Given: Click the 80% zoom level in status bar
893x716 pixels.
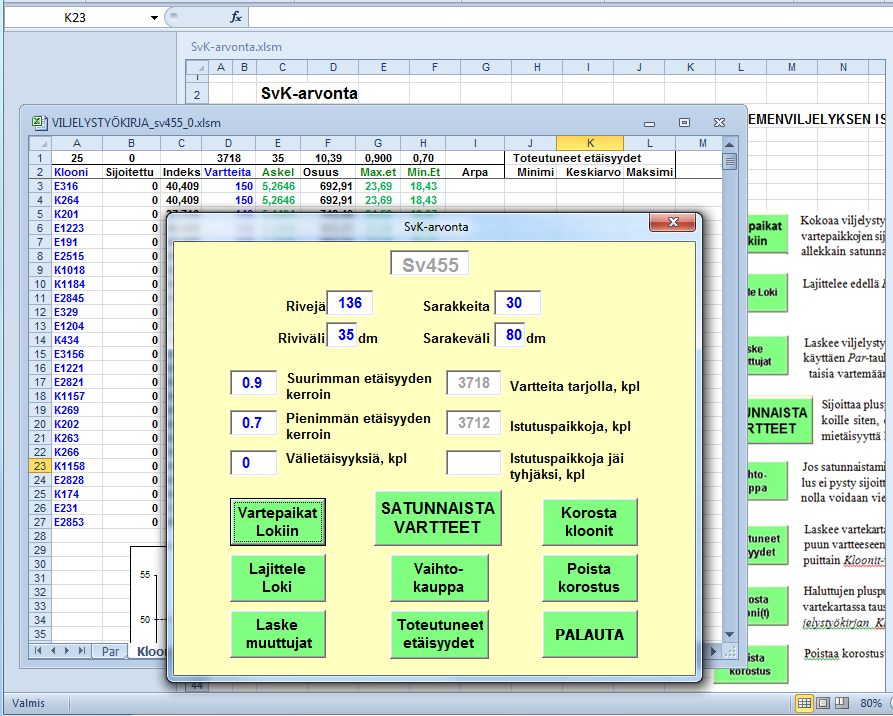Looking at the screenshot, I should (871, 703).
